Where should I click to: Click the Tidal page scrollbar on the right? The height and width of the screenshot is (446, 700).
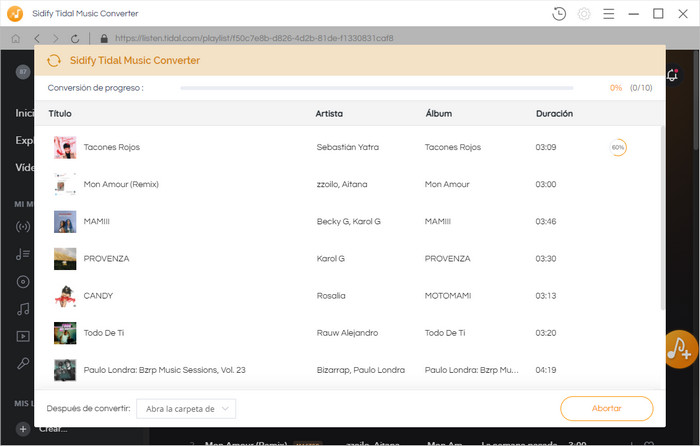[x=697, y=100]
